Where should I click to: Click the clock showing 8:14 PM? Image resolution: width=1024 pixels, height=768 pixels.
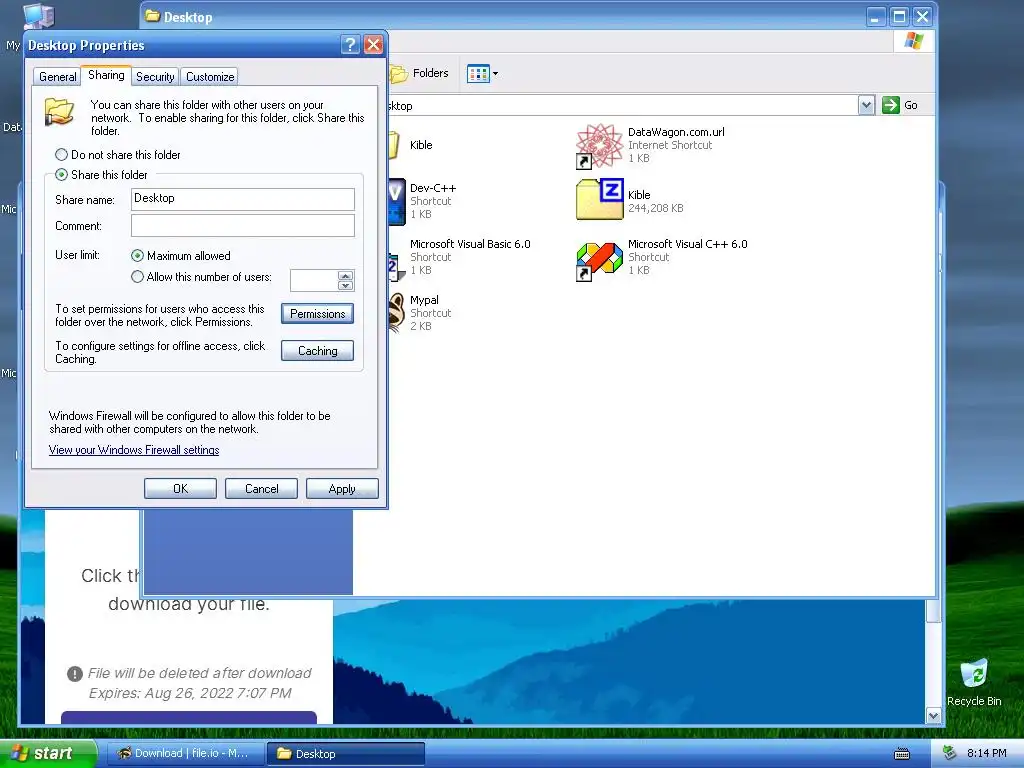click(x=987, y=753)
